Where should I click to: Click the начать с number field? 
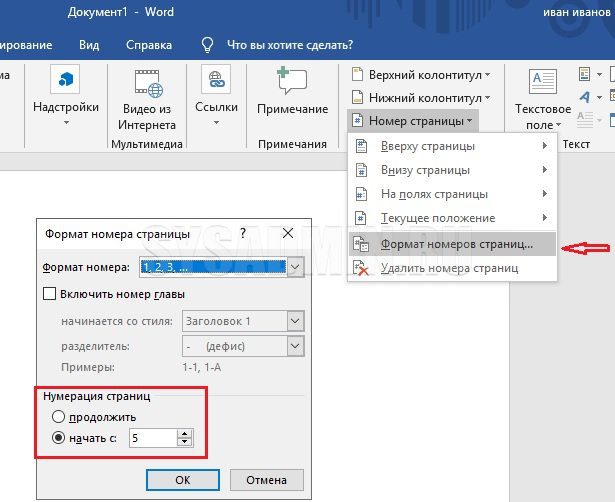click(153, 438)
